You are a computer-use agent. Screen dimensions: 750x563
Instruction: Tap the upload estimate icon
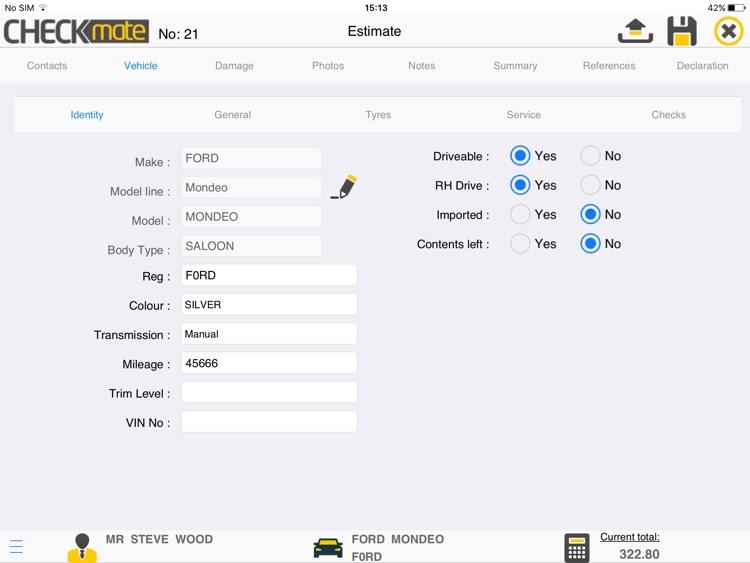635,31
